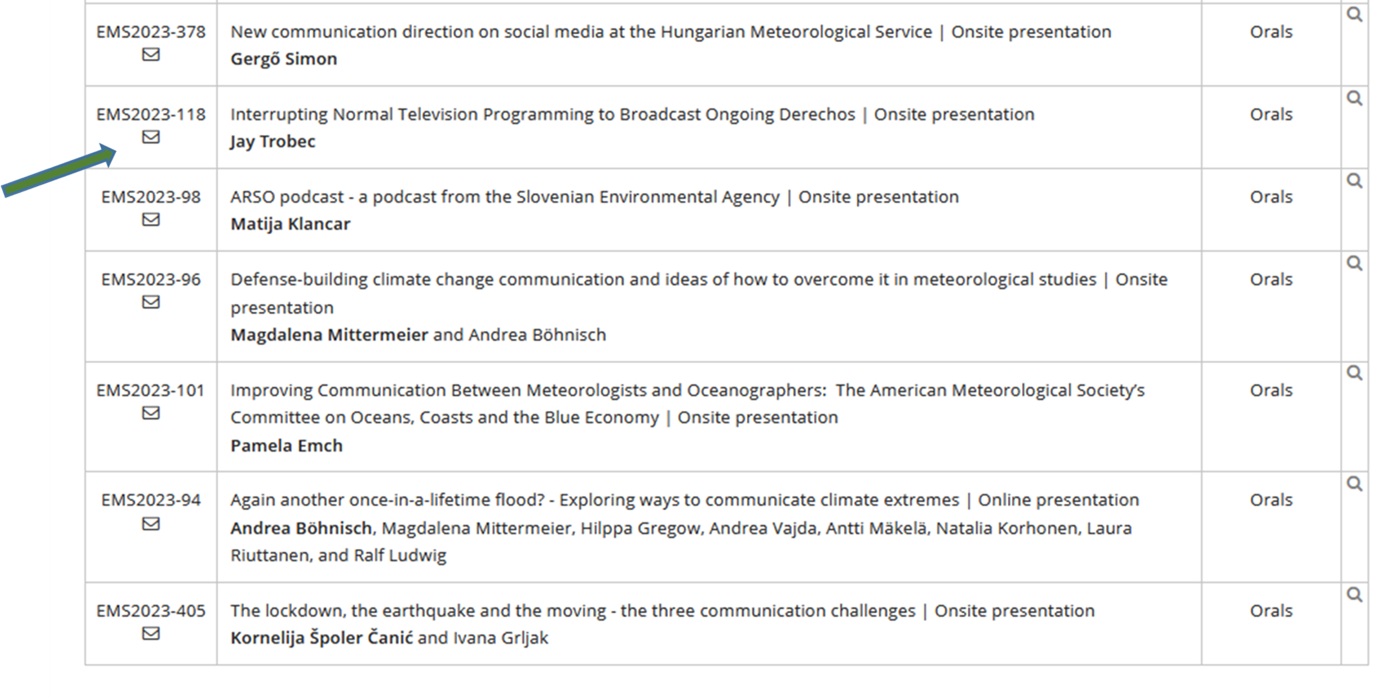Click envelope icon under EMS2023-378

[x=151, y=55]
